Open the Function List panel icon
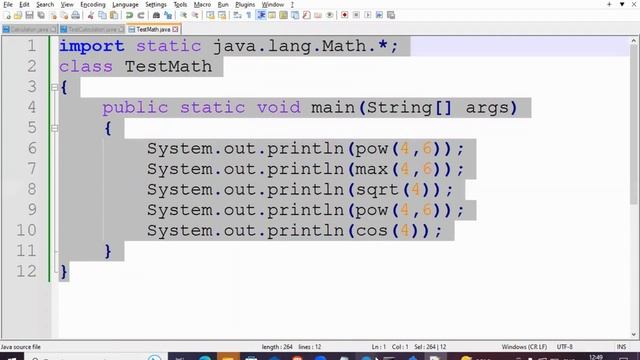640x360 pixels. [x=306, y=15]
